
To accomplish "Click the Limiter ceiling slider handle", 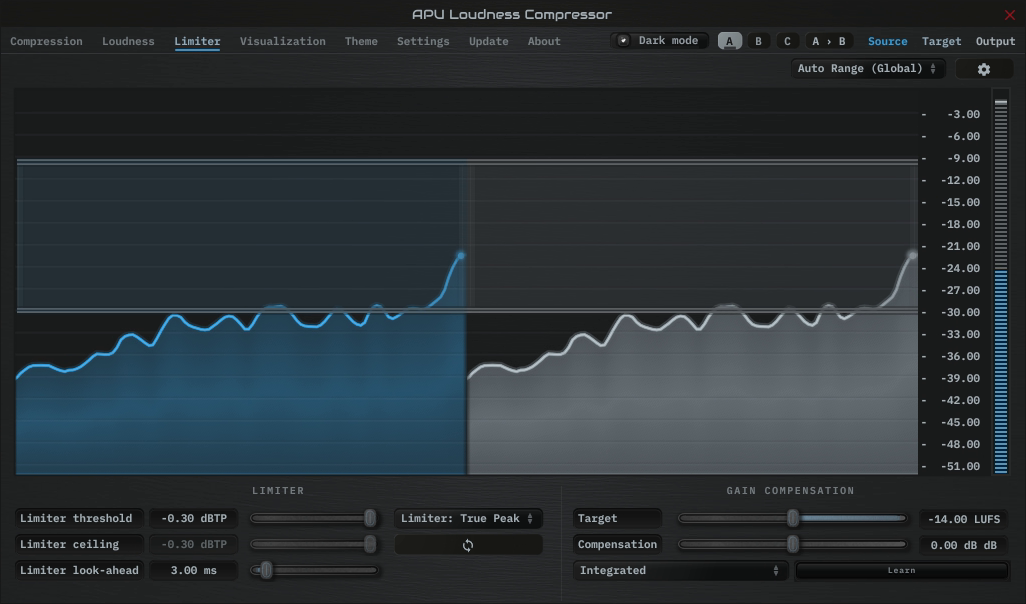I will pos(370,544).
